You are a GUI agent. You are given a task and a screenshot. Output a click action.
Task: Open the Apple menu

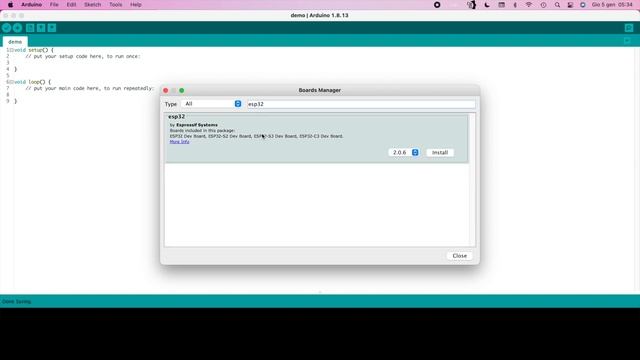(10, 5)
